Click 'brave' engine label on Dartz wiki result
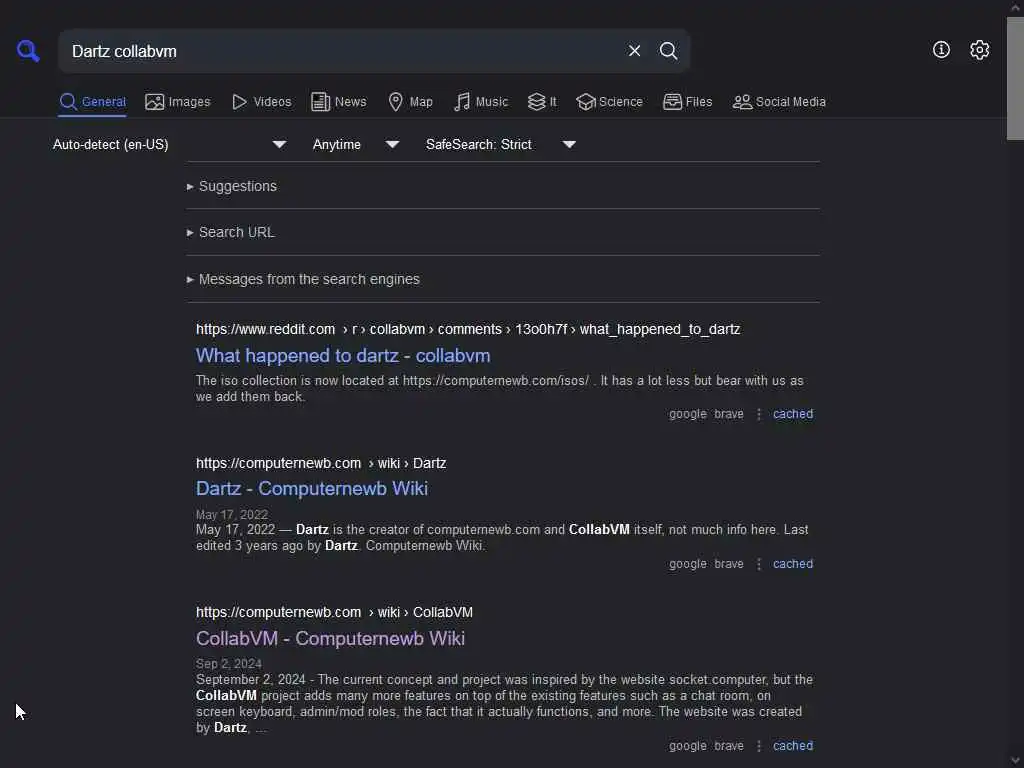 click(729, 564)
